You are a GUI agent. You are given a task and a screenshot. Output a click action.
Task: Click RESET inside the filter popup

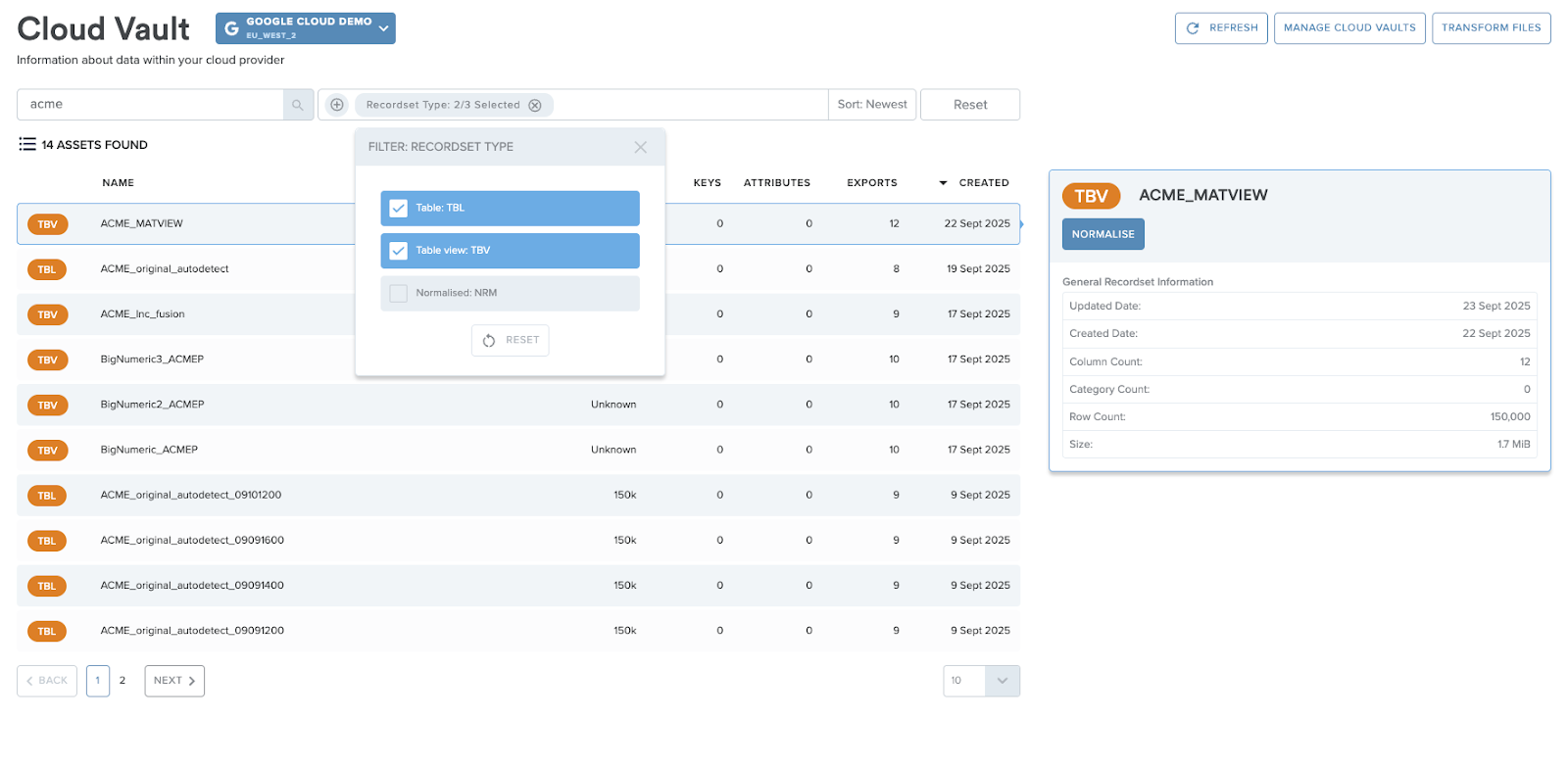(x=511, y=340)
